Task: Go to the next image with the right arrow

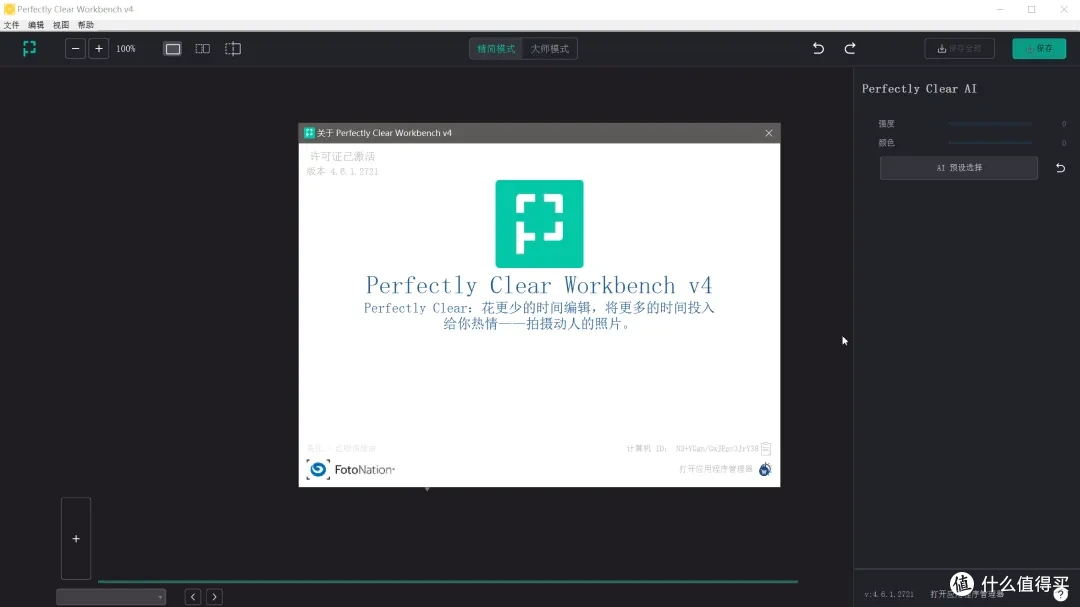Action: coord(214,597)
